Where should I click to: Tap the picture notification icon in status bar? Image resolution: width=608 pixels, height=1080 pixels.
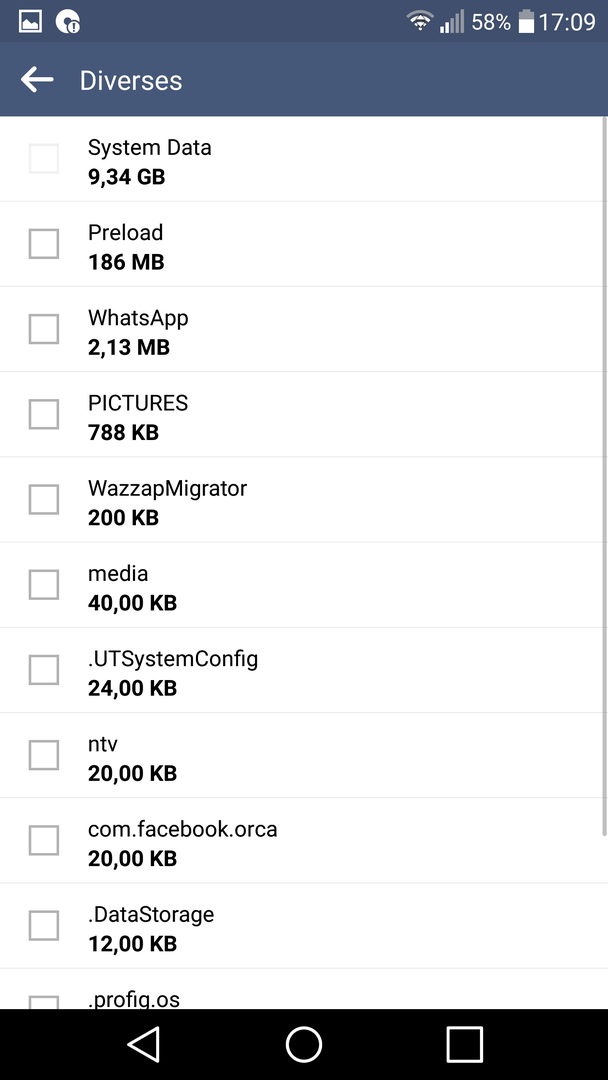(30, 21)
